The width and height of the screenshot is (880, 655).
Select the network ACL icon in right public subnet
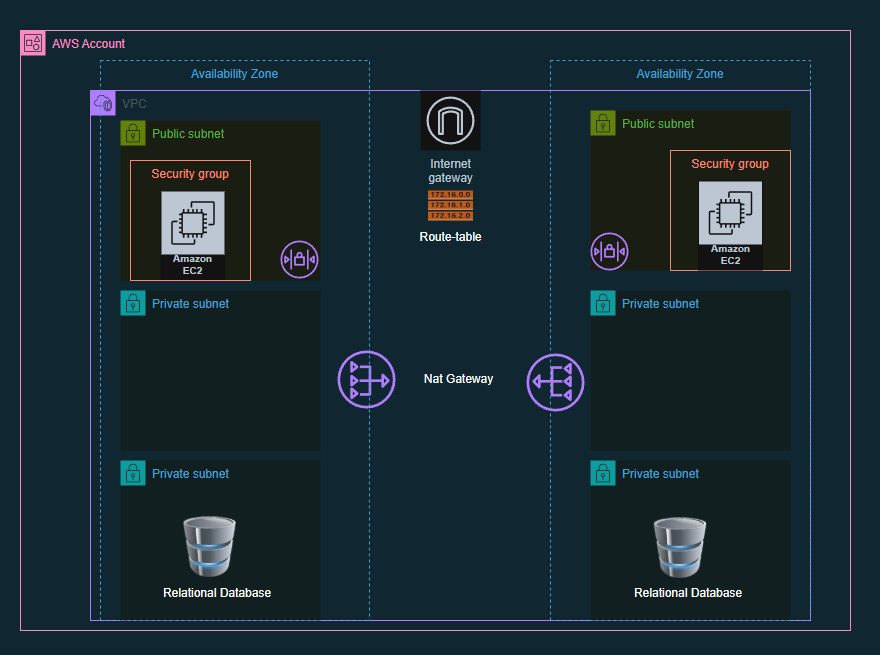609,252
